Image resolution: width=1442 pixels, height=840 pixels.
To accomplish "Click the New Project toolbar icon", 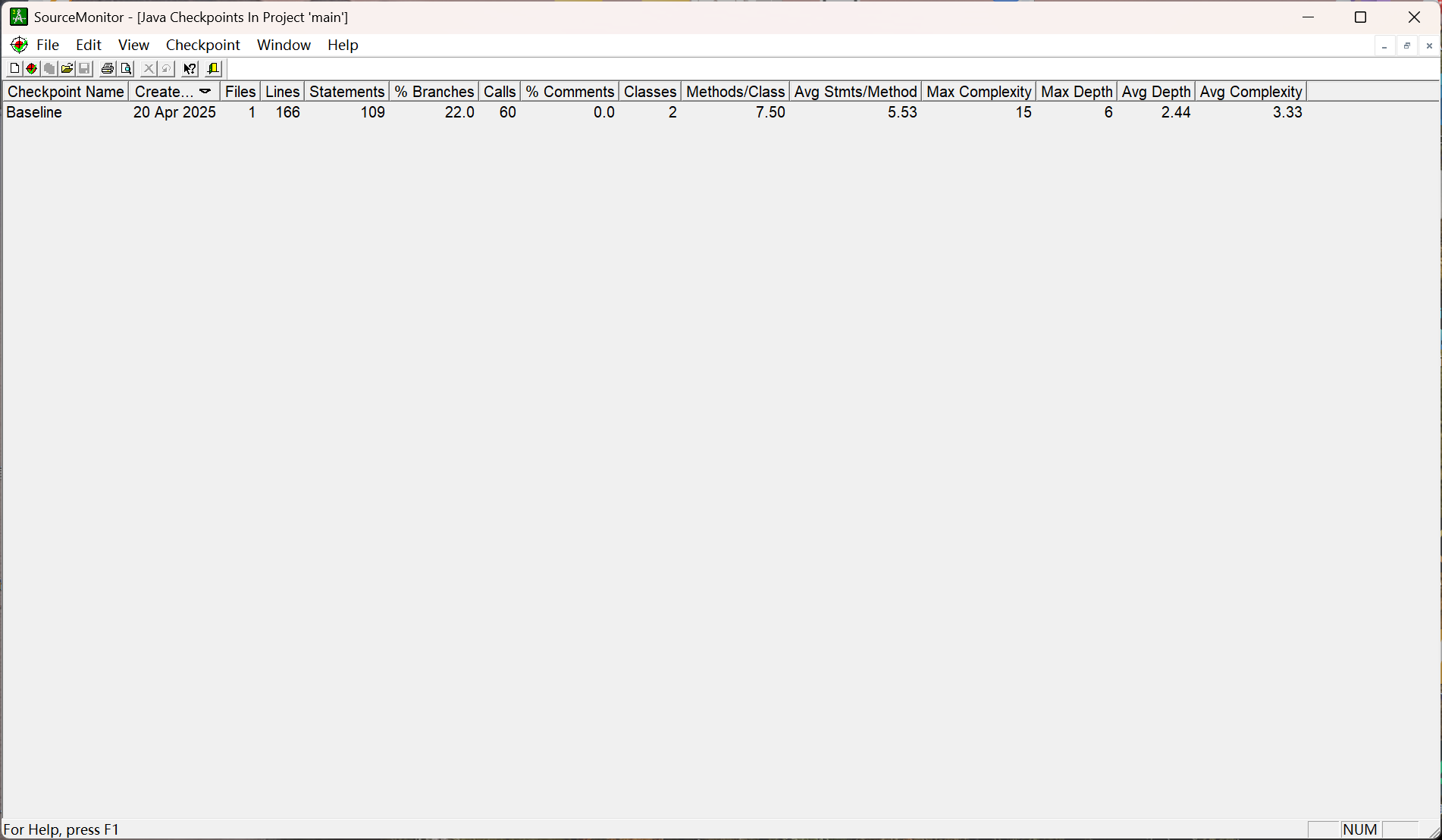I will tap(14, 69).
